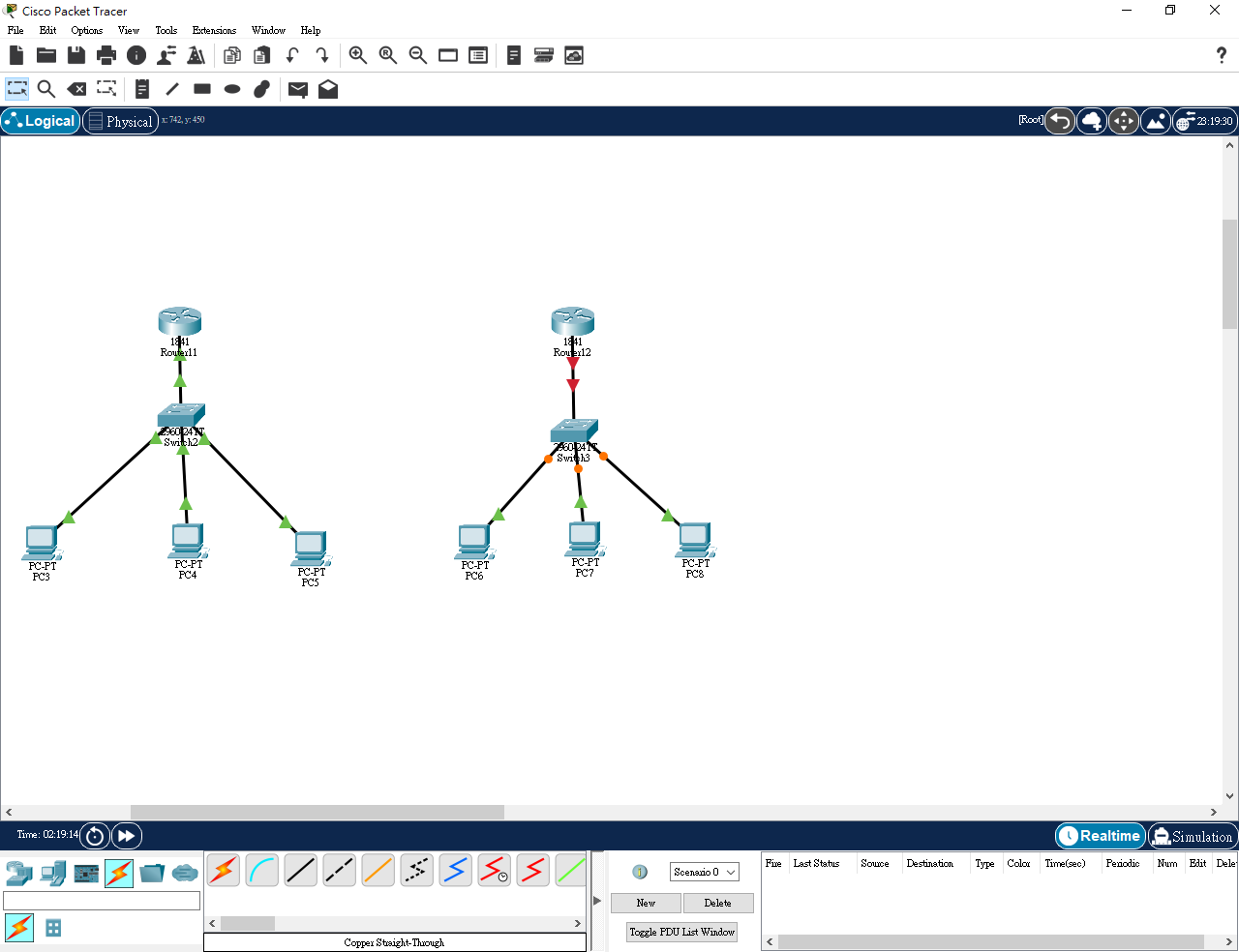The image size is (1239, 952).
Task: Select the Draw Freeform tool
Action: (261, 89)
